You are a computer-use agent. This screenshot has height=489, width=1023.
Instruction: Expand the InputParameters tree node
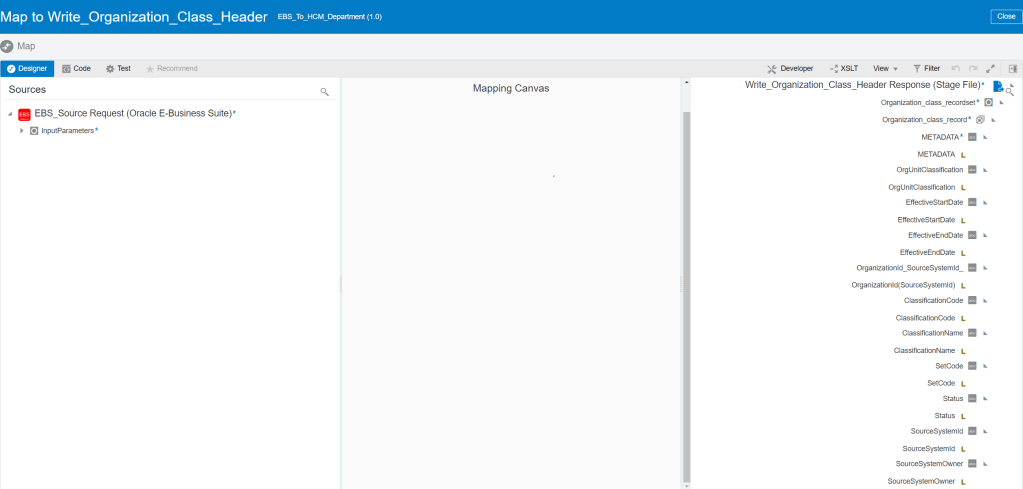[22, 131]
